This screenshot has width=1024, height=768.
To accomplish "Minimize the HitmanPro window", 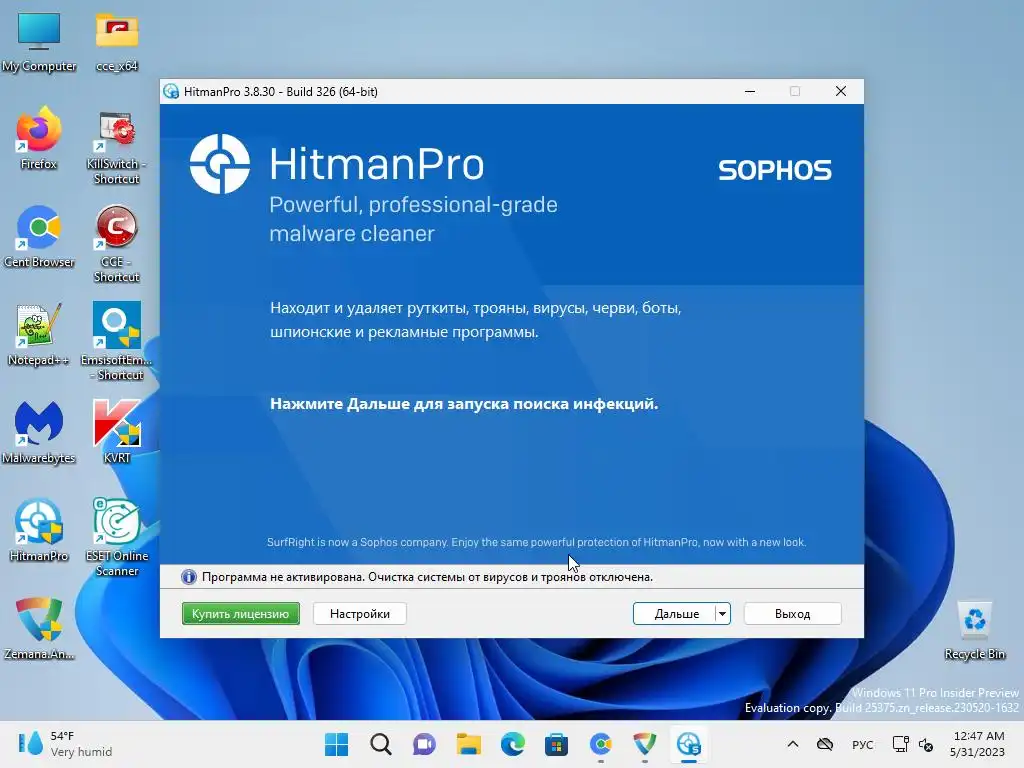I will [x=750, y=91].
